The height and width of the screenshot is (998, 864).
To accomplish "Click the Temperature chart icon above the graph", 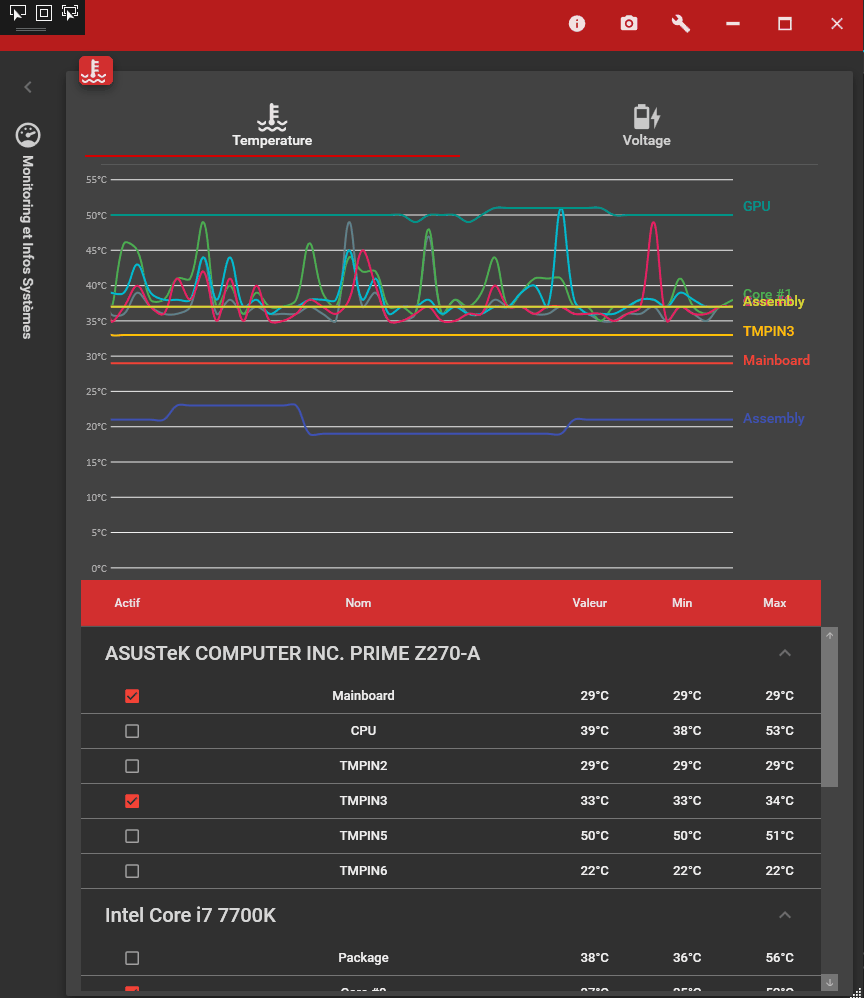I will pos(272,117).
